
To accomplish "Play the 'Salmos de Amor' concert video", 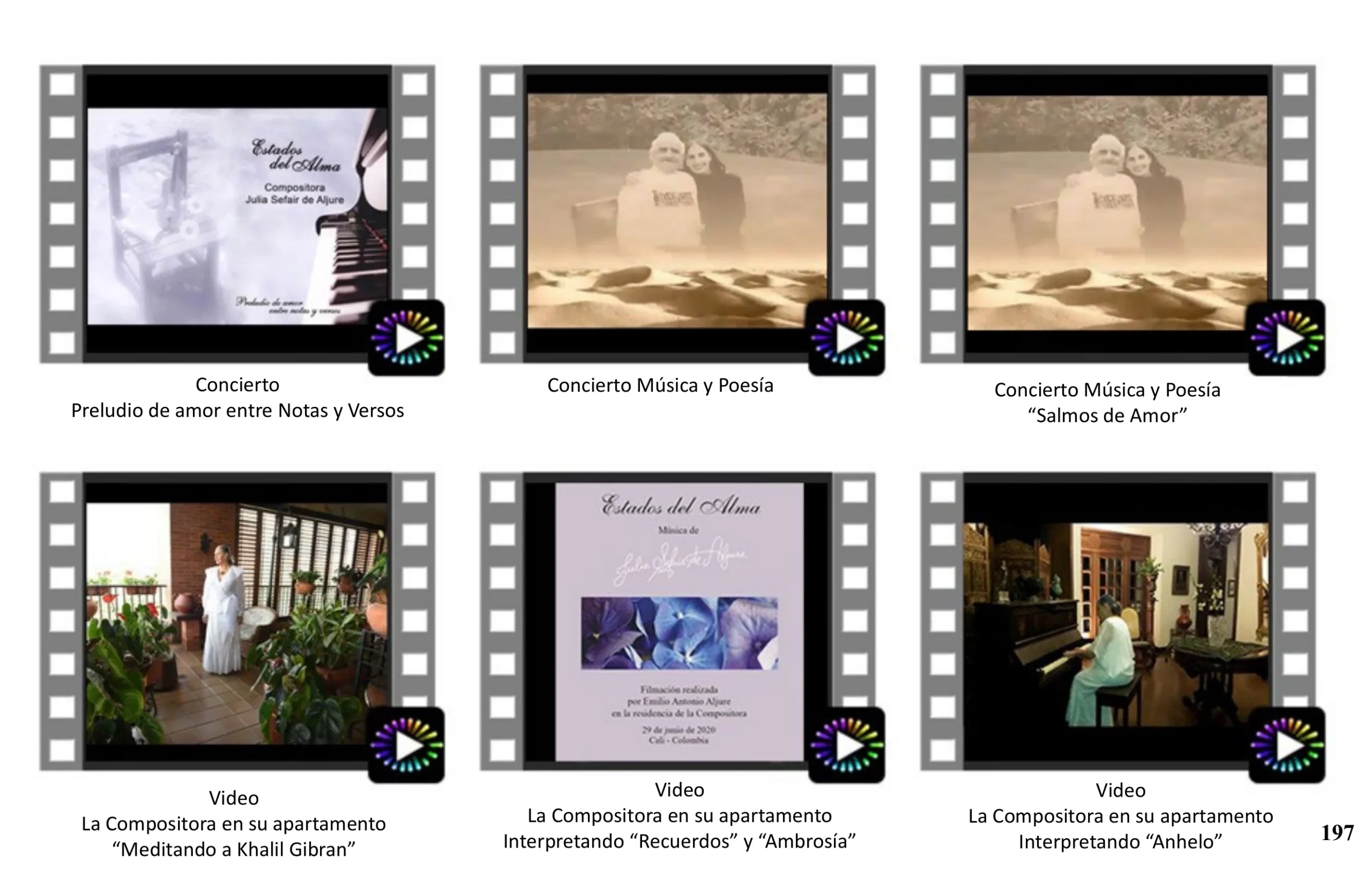I will [1287, 338].
